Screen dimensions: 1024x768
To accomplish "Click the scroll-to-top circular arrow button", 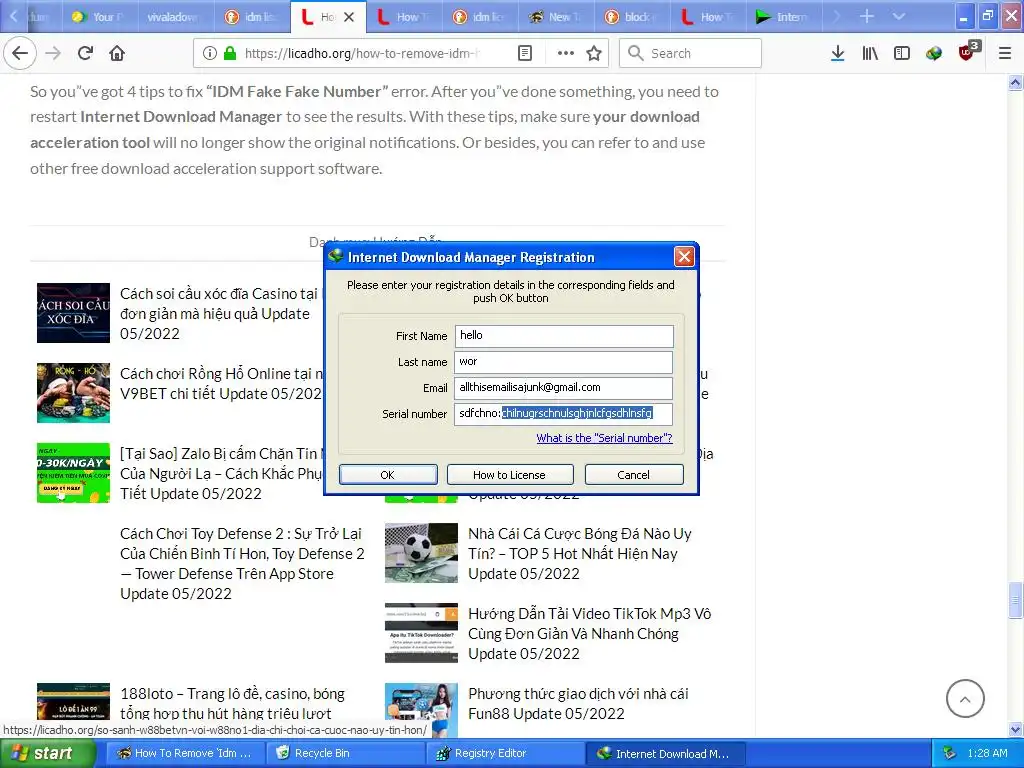I will tap(965, 699).
